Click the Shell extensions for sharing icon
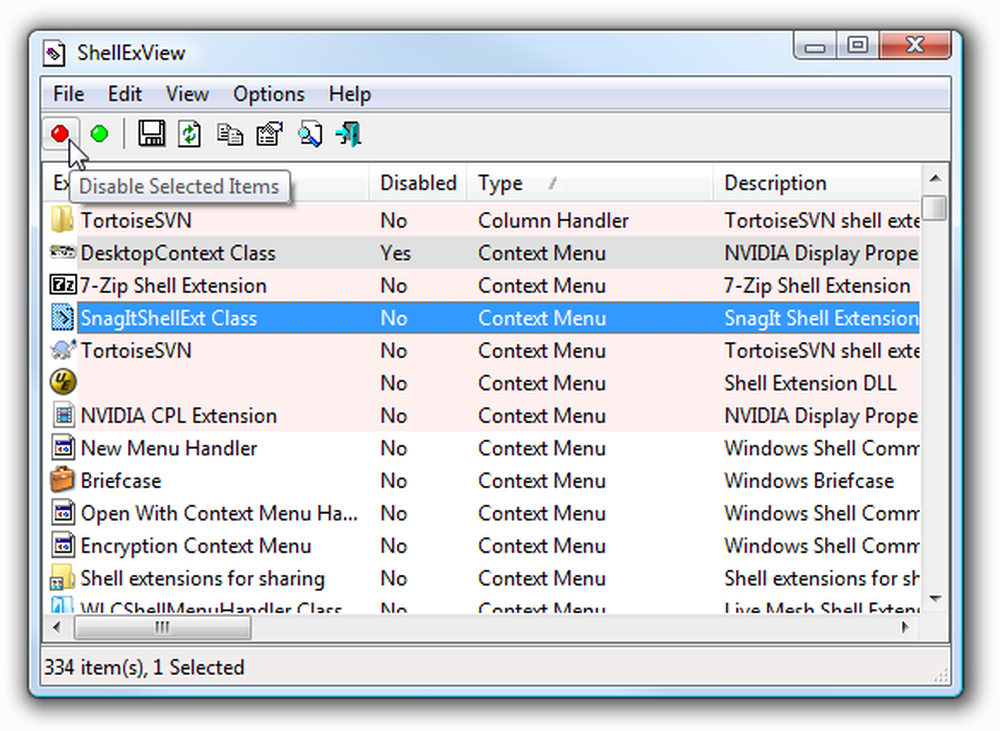 62,578
